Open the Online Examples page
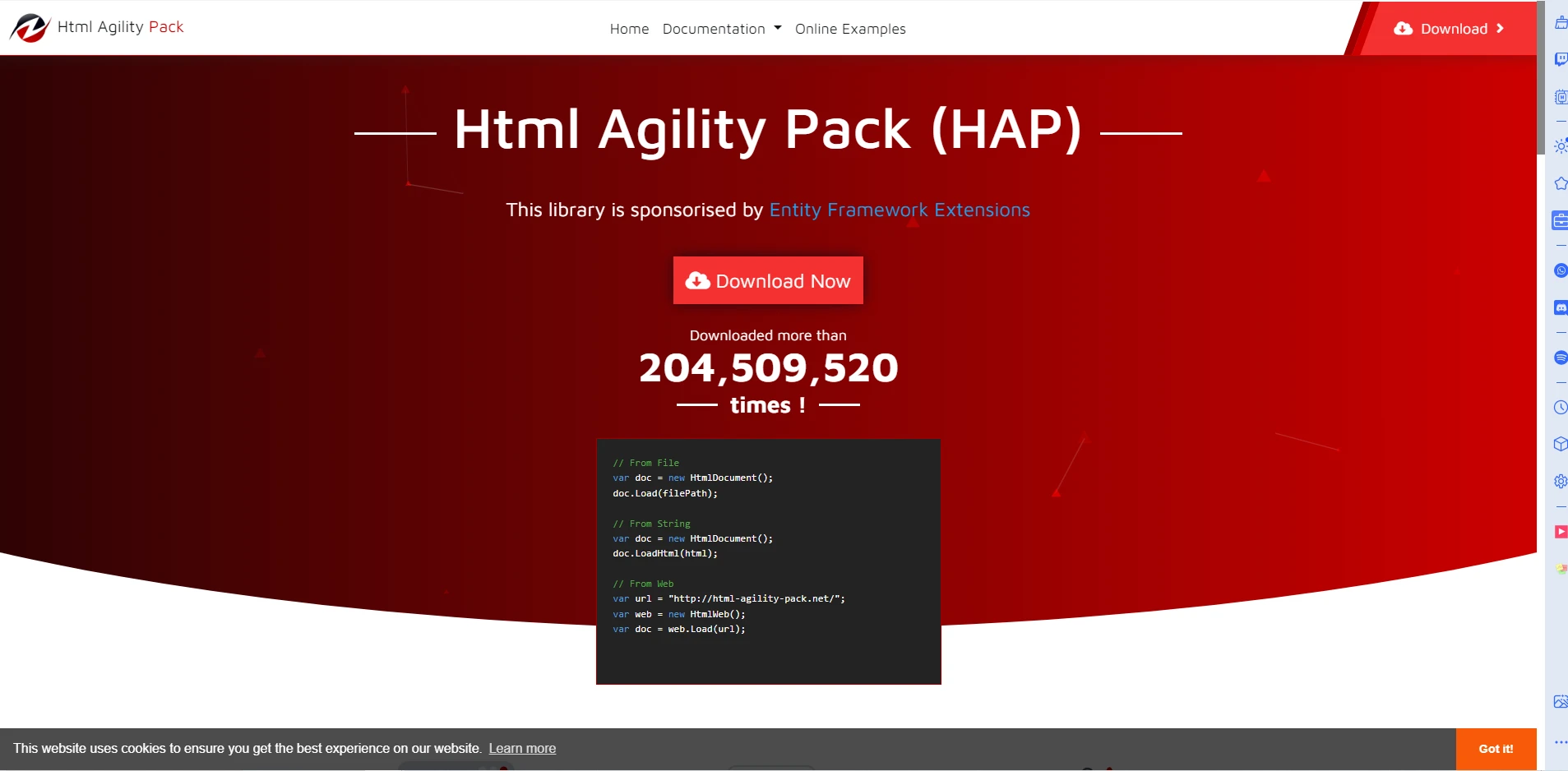The width and height of the screenshot is (1568, 771). [850, 29]
